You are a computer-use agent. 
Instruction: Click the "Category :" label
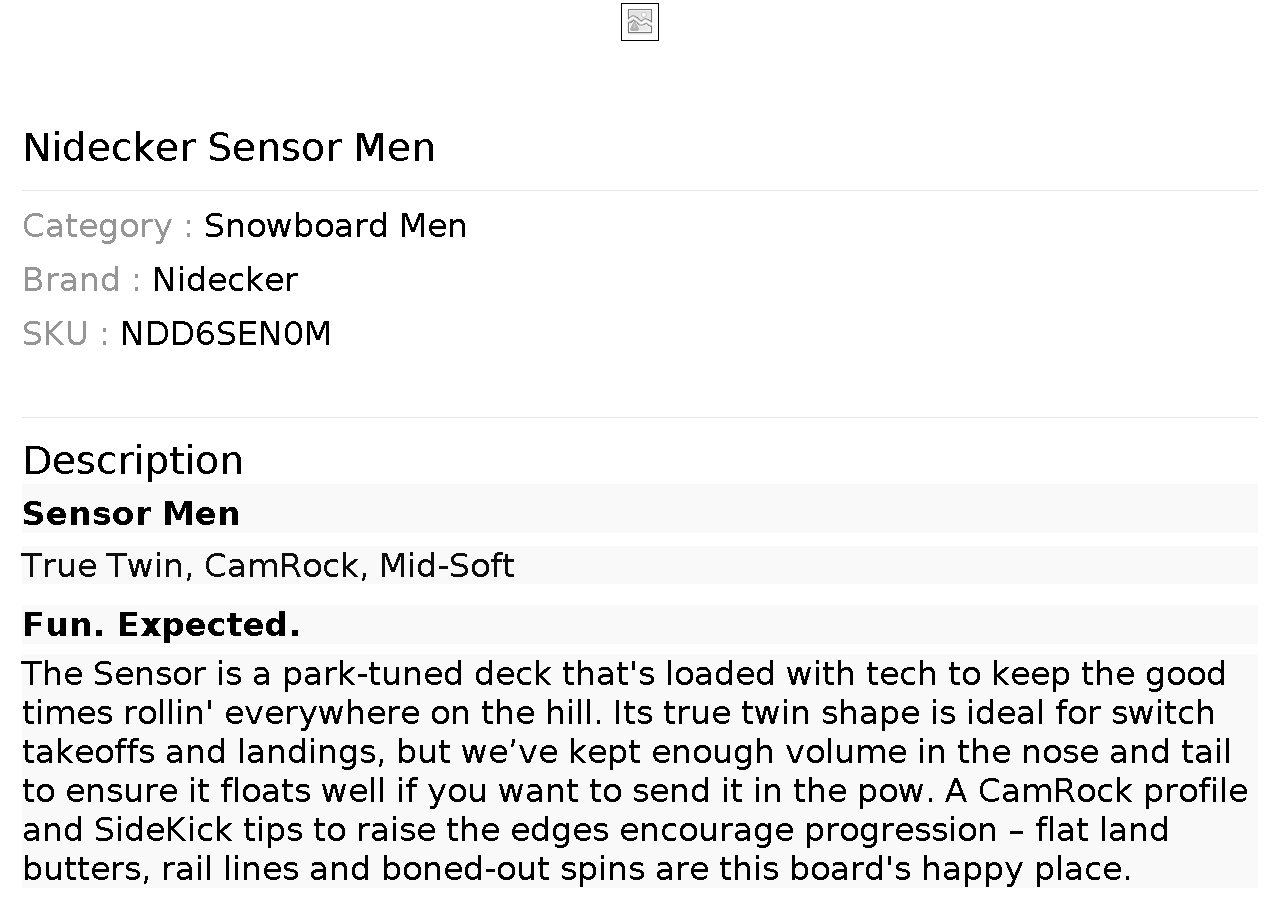pyautogui.click(x=108, y=226)
